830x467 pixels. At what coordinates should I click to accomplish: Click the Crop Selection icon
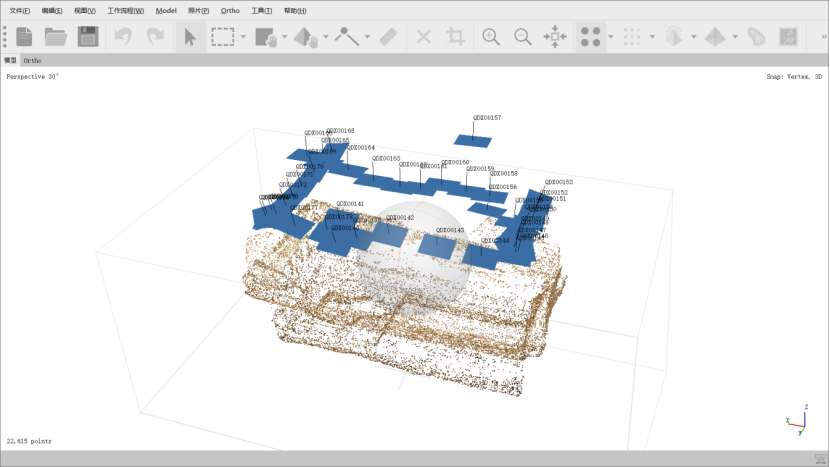click(x=455, y=37)
